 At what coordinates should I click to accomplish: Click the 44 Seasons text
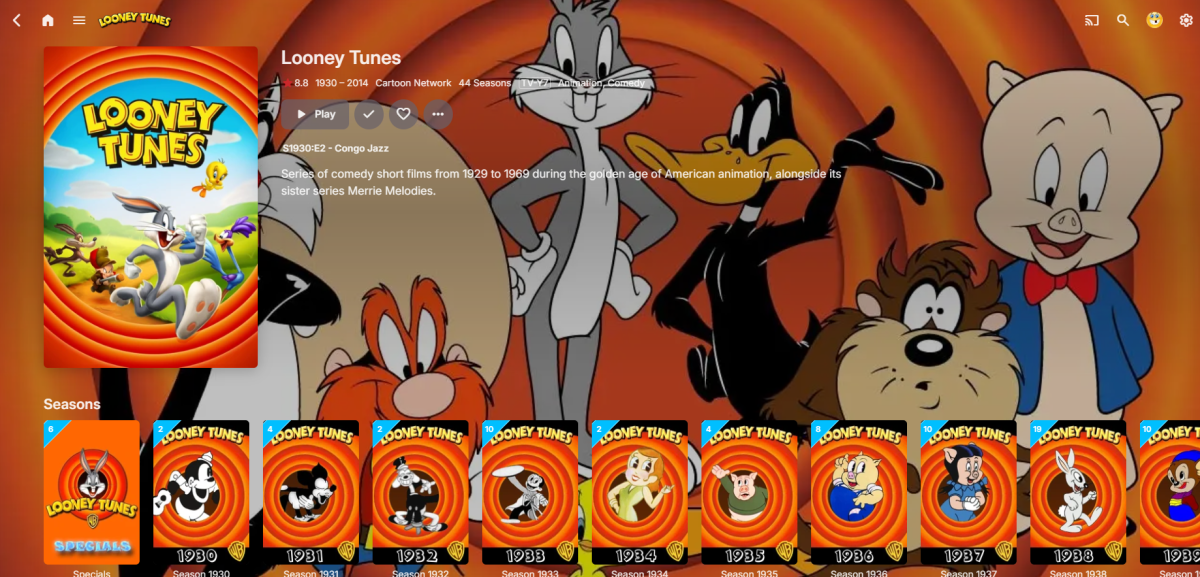(x=485, y=83)
